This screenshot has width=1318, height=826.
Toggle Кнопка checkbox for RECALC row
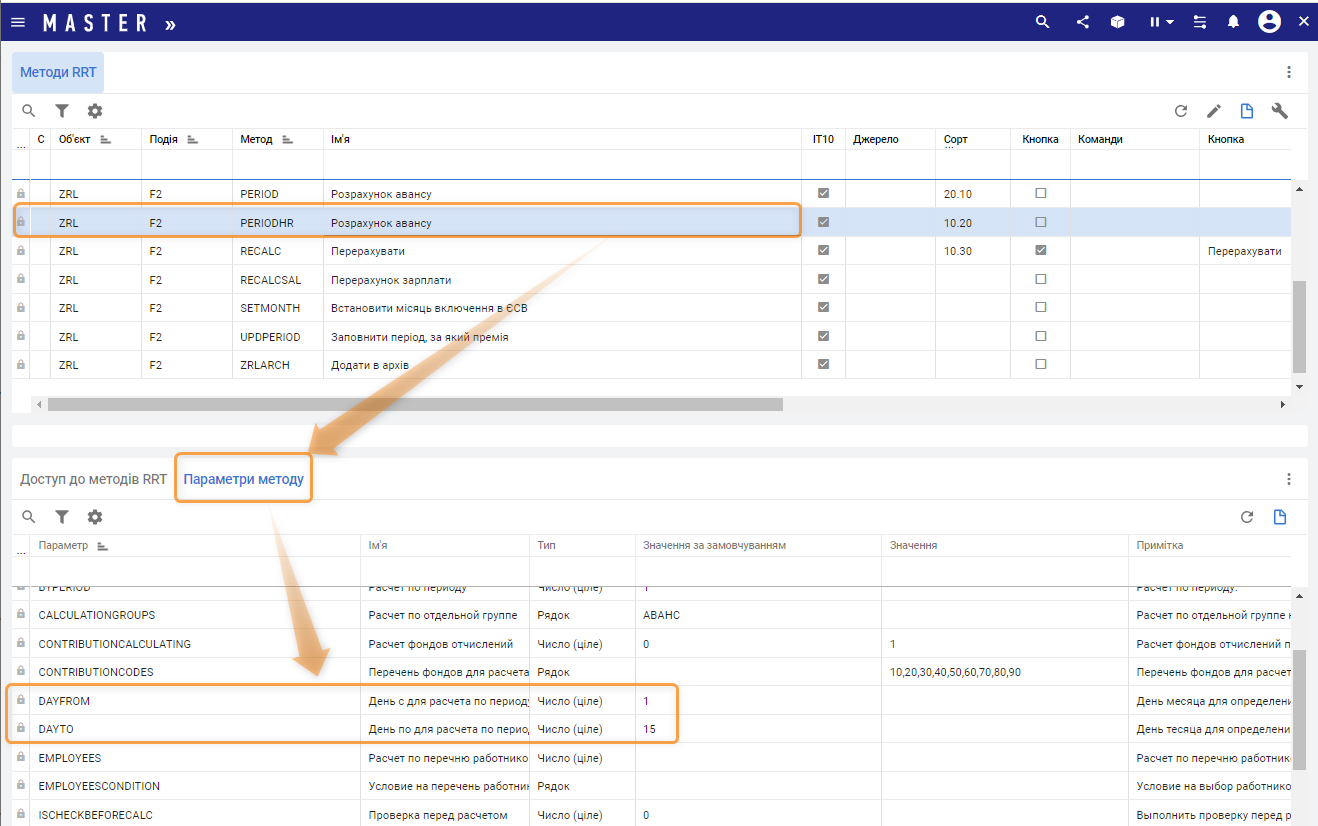coord(1040,250)
